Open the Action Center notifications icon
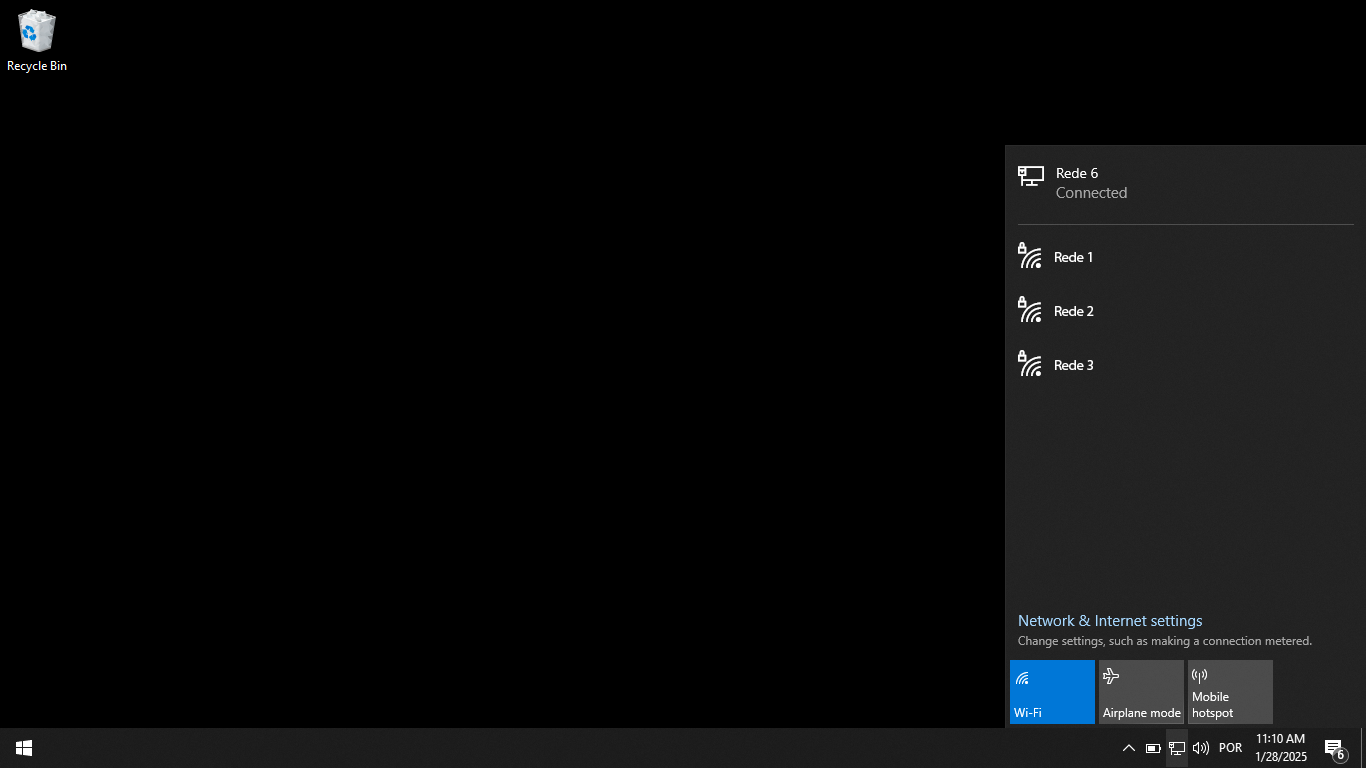The width and height of the screenshot is (1366, 768). [1334, 748]
